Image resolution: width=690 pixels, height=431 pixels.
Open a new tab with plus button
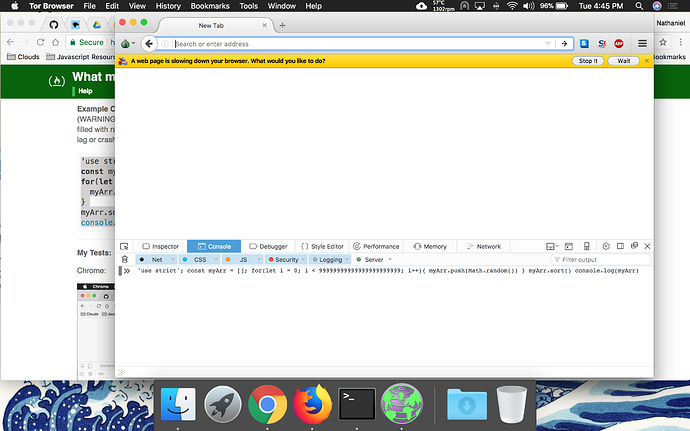pyautogui.click(x=283, y=26)
